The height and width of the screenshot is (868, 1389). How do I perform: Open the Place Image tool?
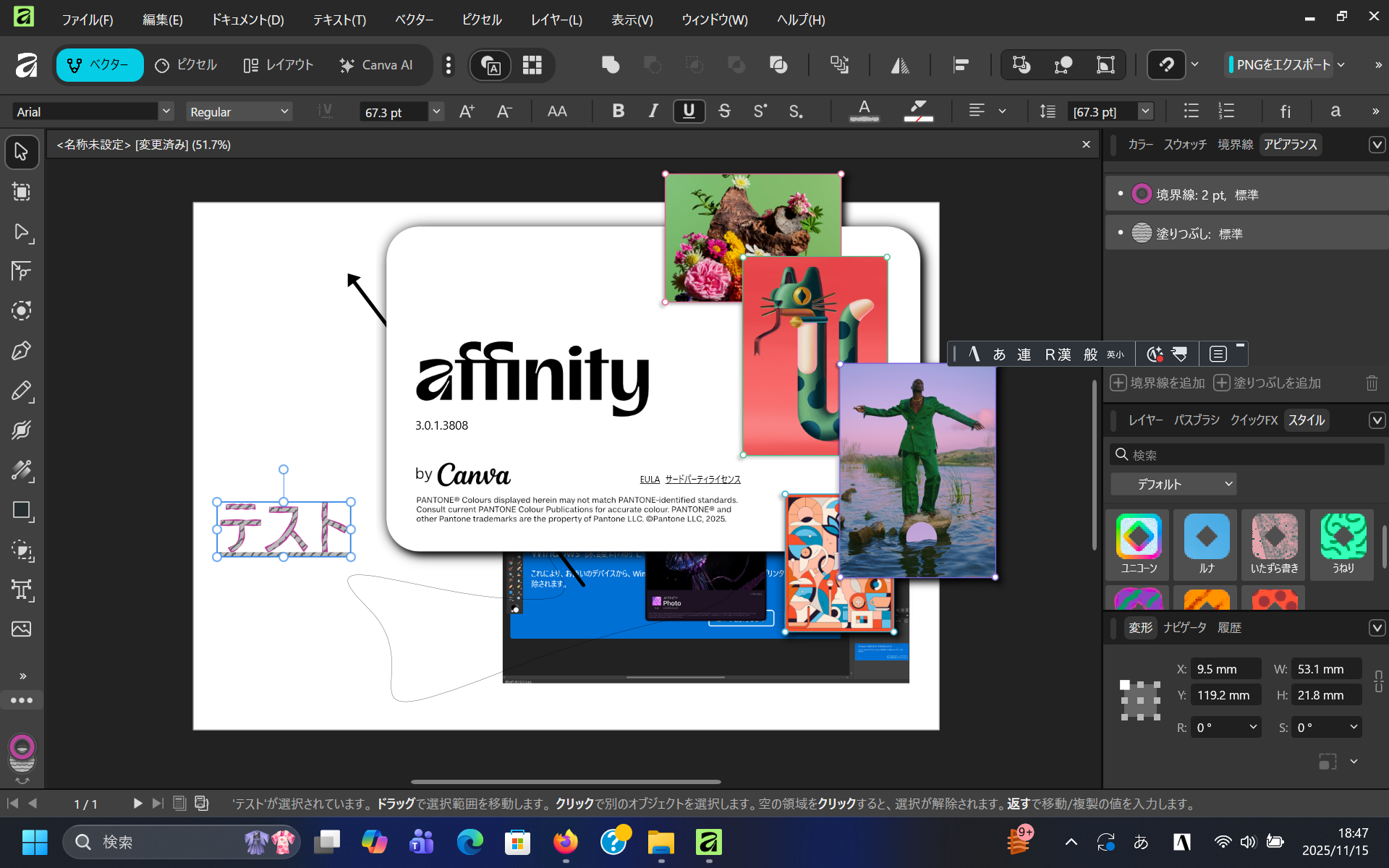tap(22, 629)
